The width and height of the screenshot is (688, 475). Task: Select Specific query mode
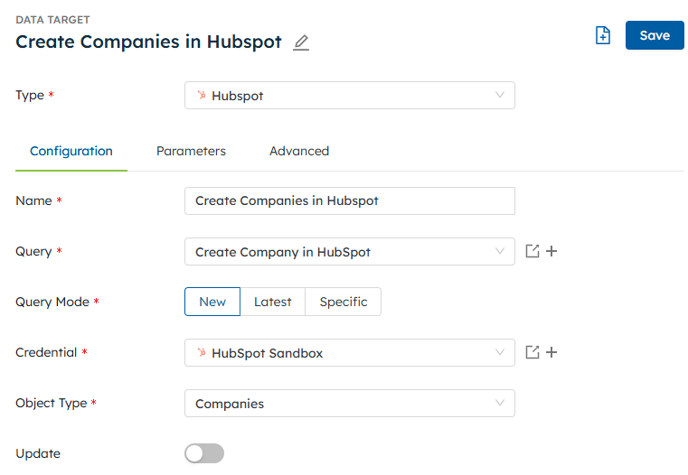point(343,302)
